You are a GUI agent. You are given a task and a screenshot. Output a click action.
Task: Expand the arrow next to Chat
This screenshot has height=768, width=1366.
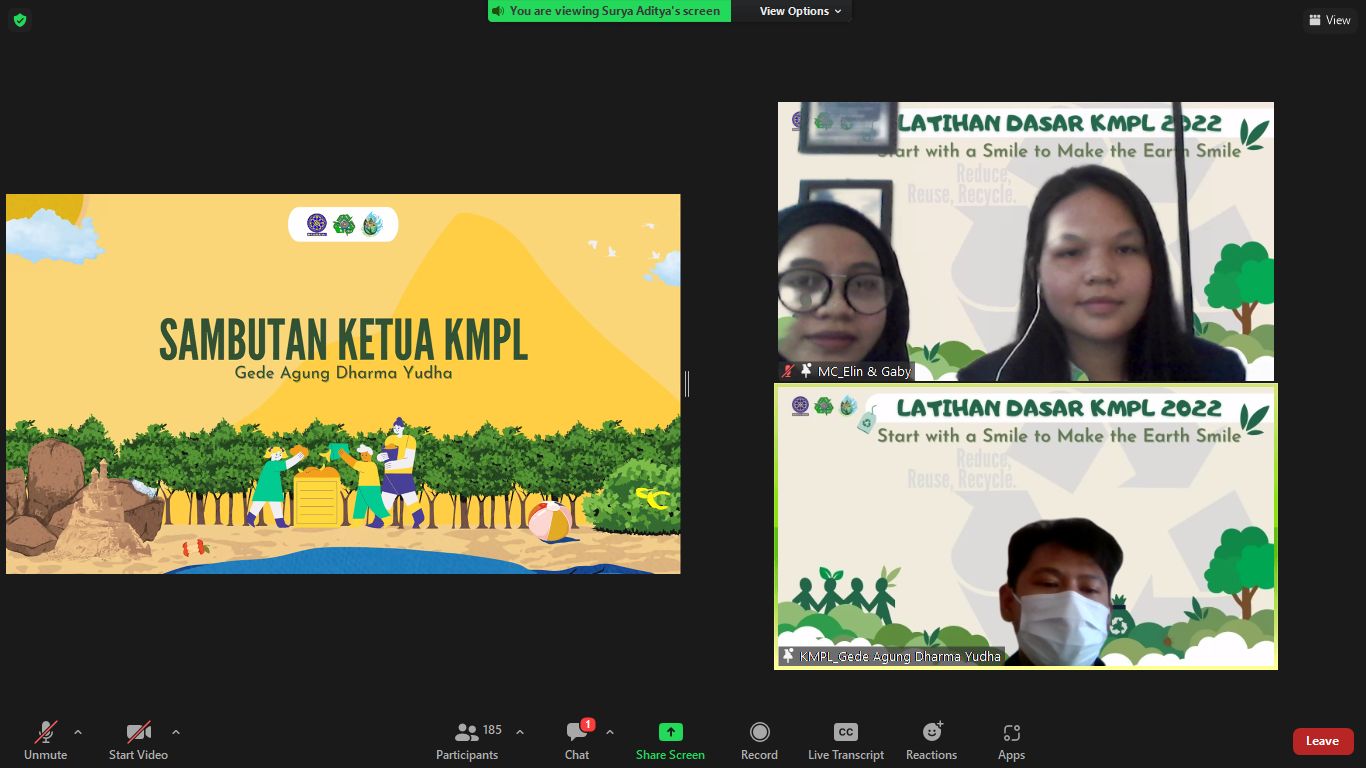610,732
